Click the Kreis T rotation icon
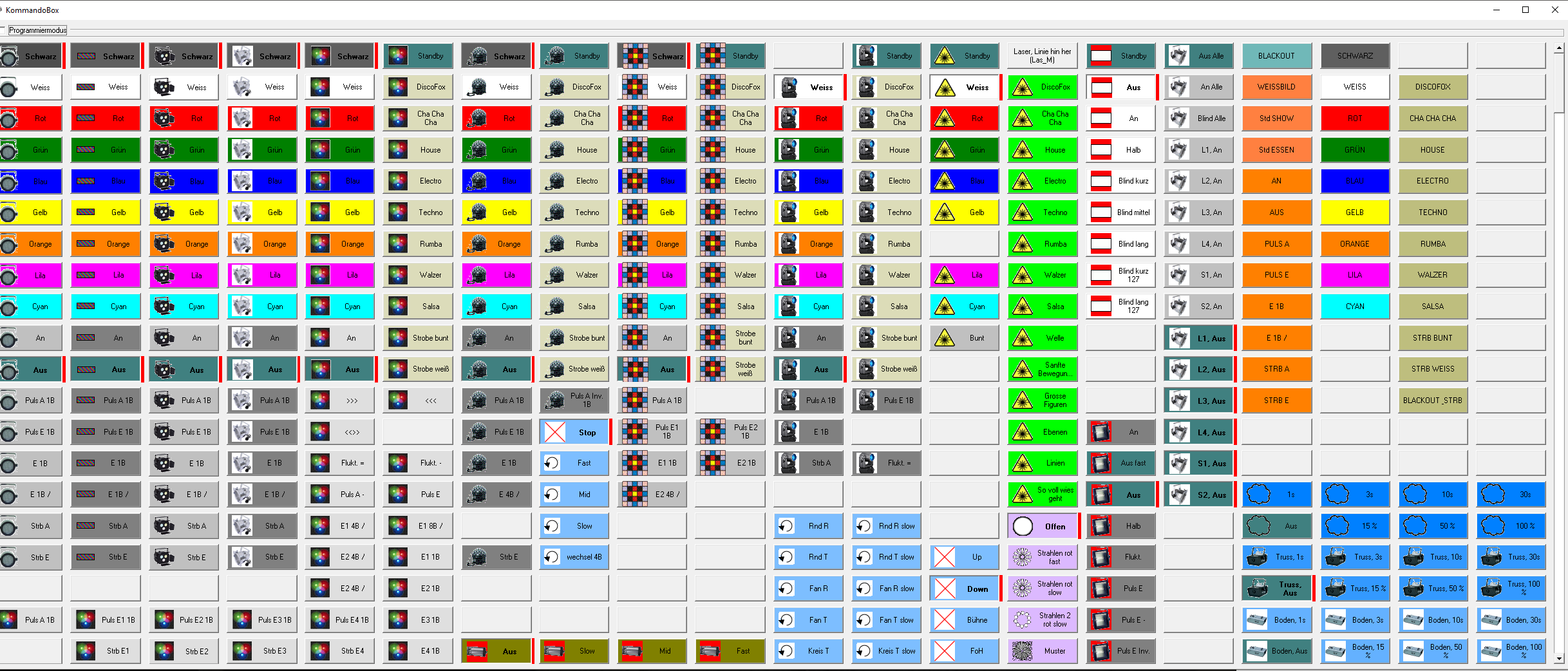 coord(808,650)
